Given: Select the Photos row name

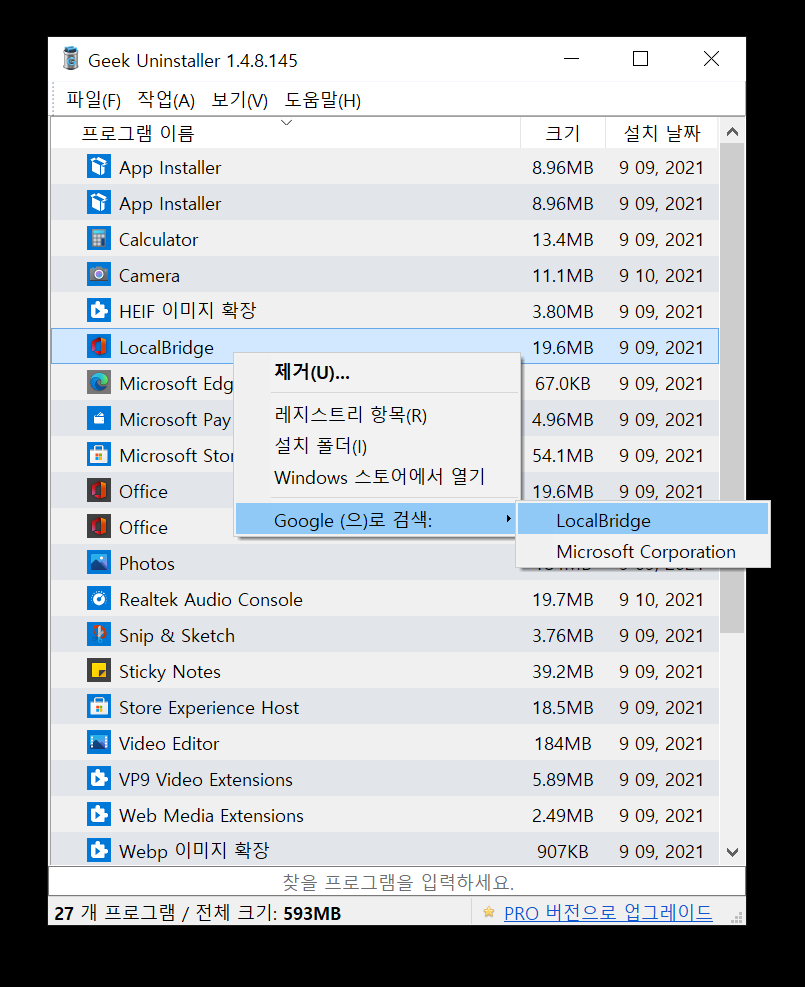Looking at the screenshot, I should tap(147, 563).
